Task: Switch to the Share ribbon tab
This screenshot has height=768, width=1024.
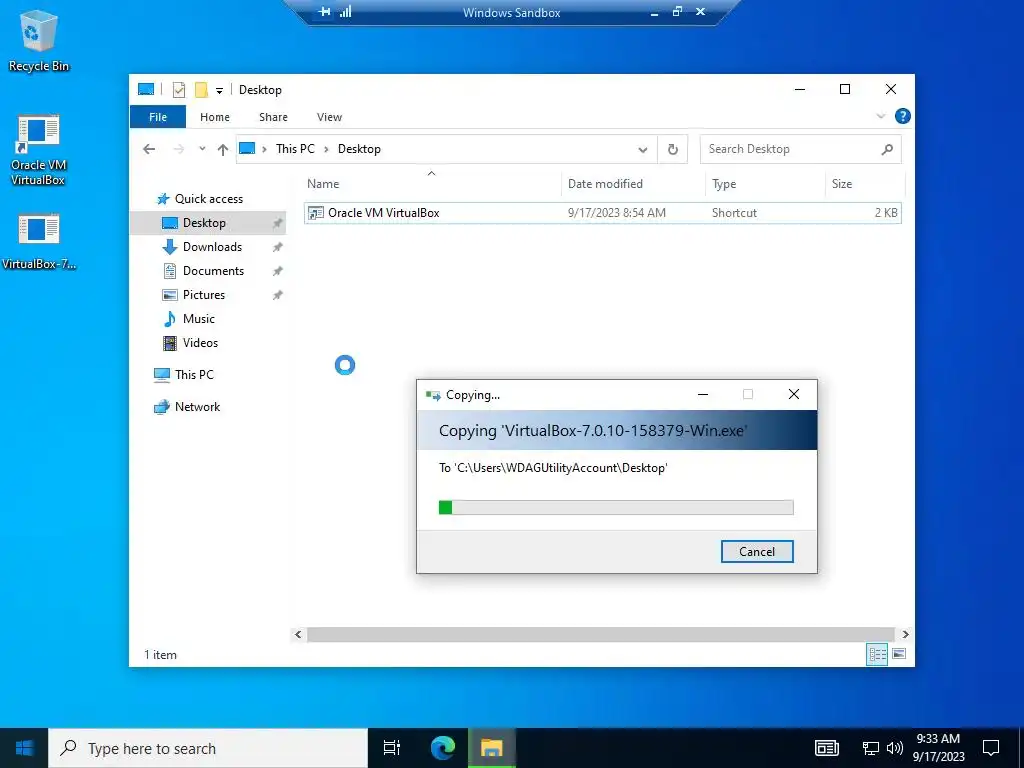Action: pos(273,117)
